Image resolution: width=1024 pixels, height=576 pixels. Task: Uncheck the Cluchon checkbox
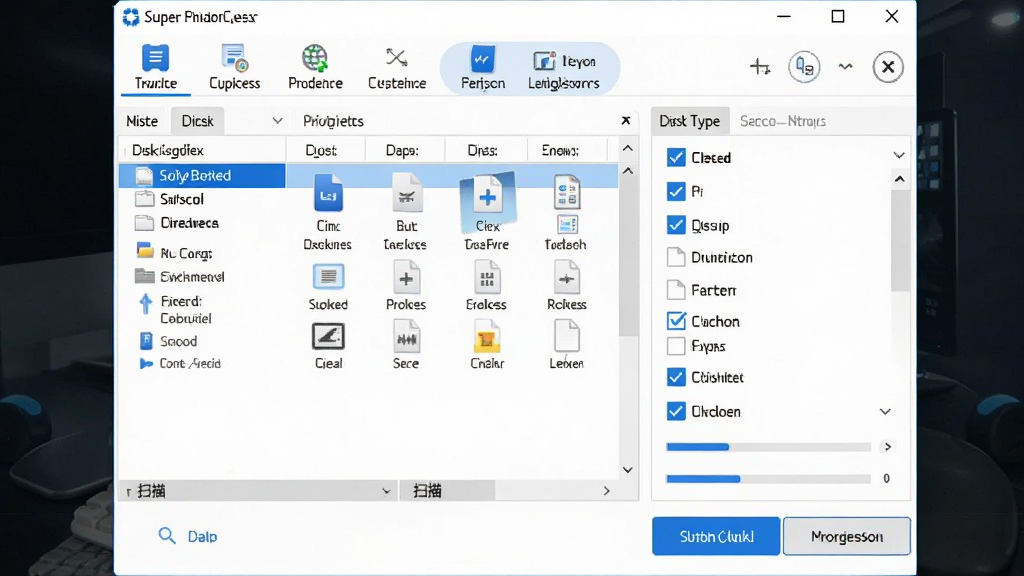point(676,321)
